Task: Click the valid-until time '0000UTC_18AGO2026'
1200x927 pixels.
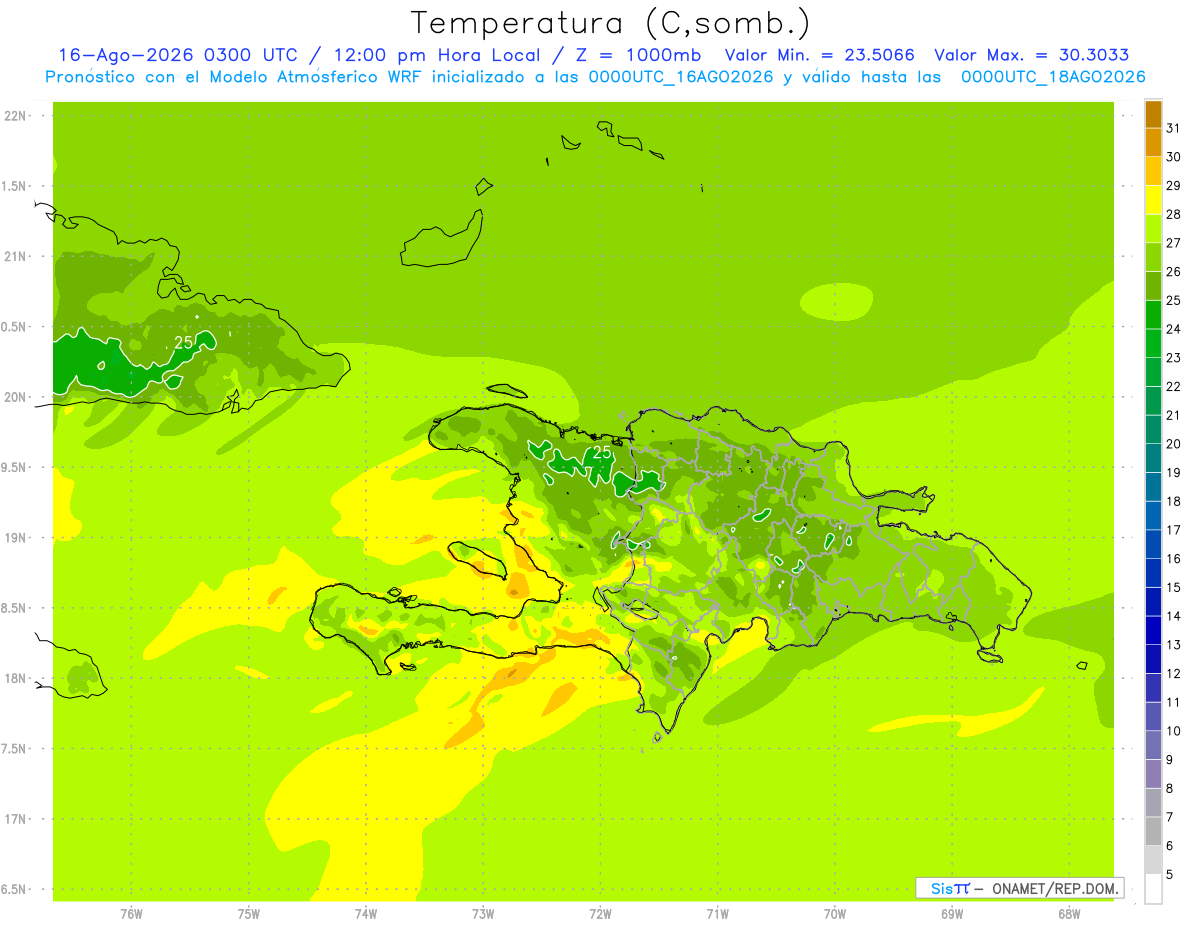Action: [1053, 77]
